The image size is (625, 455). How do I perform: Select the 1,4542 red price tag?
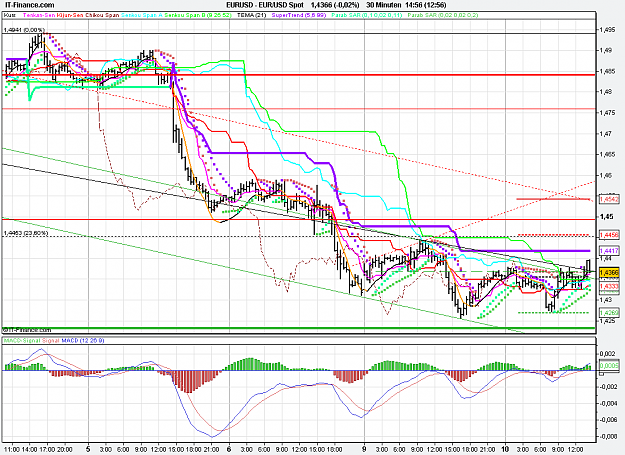tap(609, 199)
